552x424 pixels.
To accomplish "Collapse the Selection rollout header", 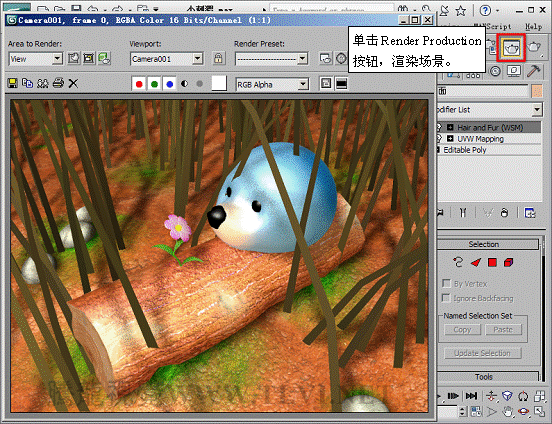I will (488, 244).
